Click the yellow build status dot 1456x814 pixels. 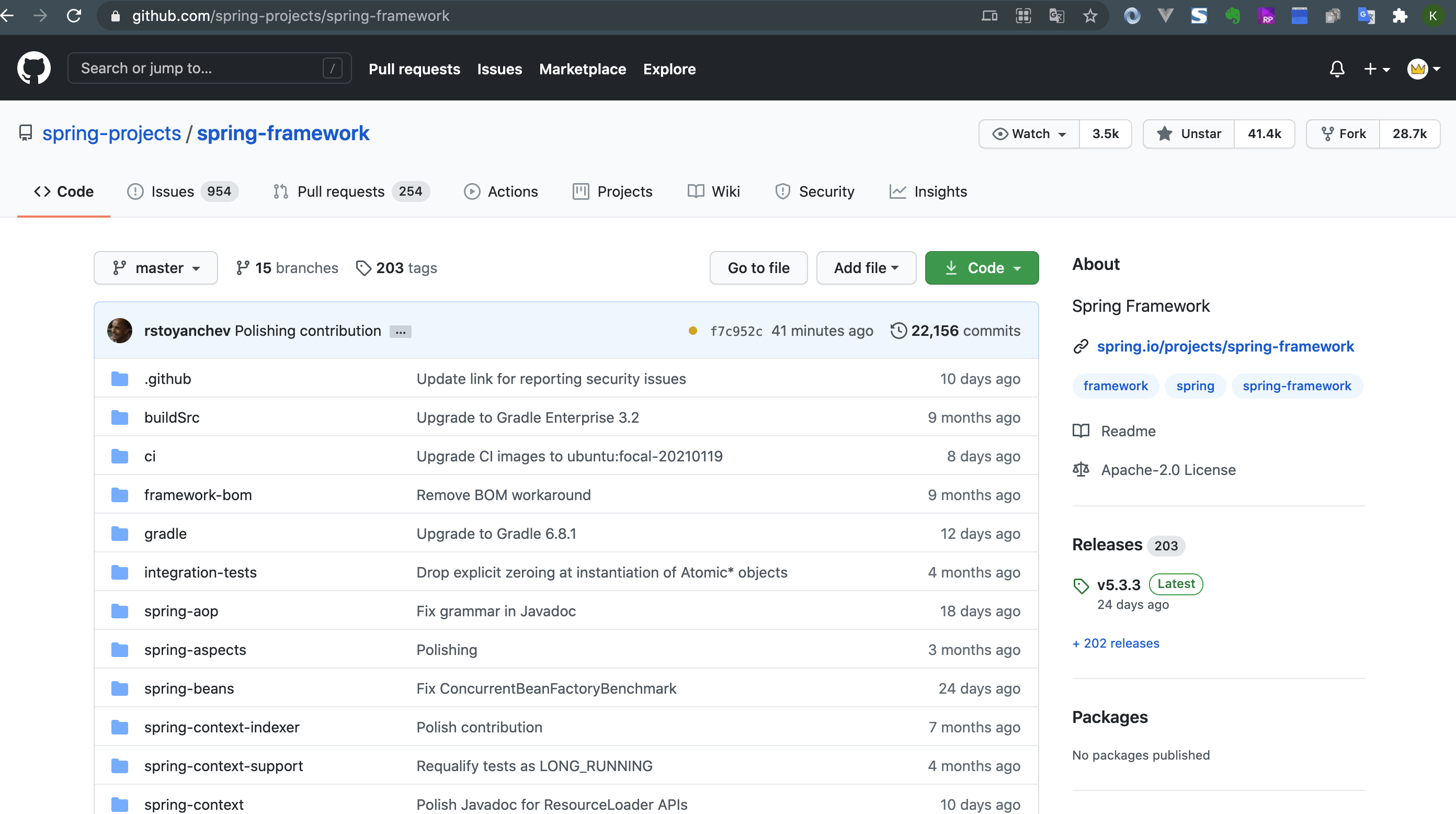[692, 331]
